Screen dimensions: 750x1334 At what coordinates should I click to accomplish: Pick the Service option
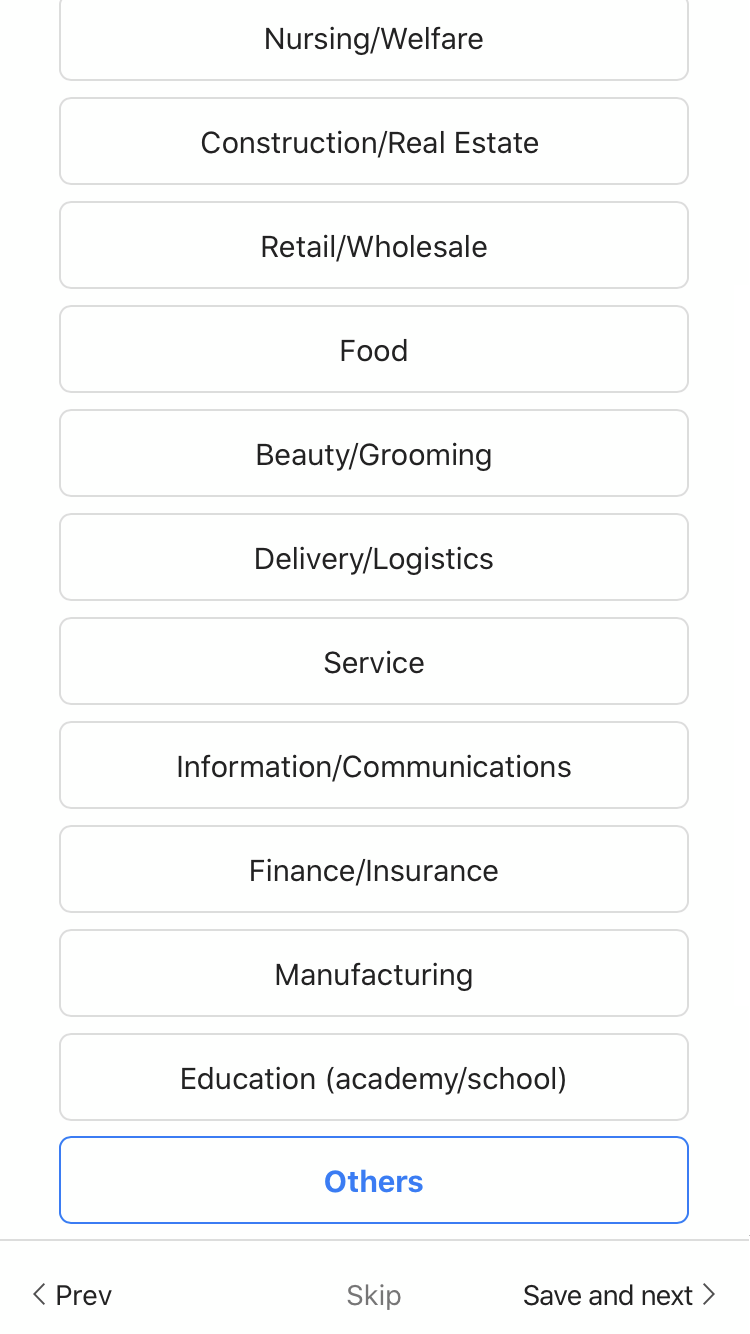374,663
